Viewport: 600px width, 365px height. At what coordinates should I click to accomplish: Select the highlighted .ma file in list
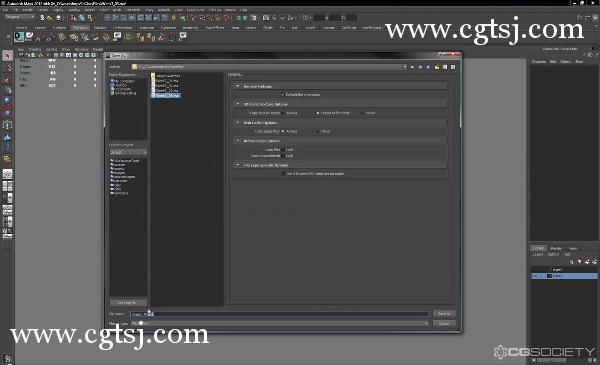coord(166,95)
